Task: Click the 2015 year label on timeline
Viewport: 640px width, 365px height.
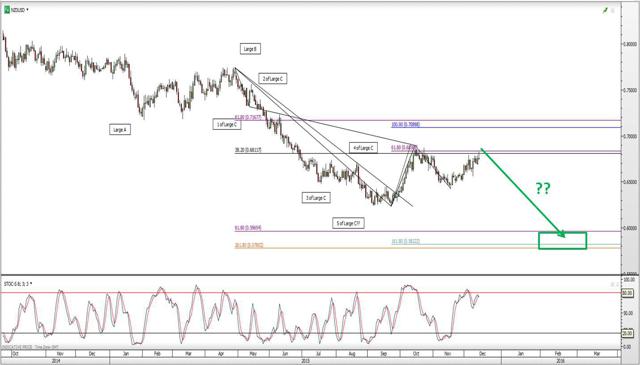Action: tap(305, 361)
